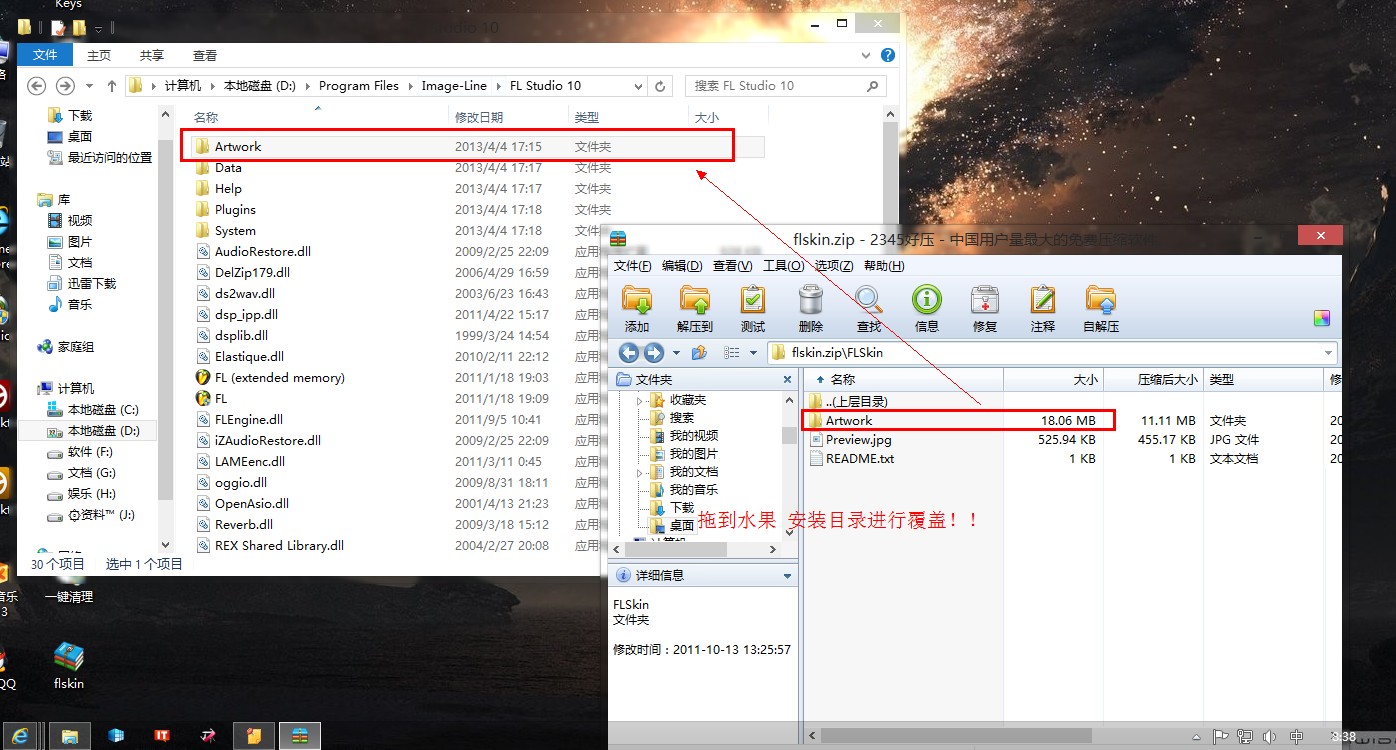Collapse the 文件夹 tree panel
The width and height of the screenshot is (1396, 750).
[787, 380]
